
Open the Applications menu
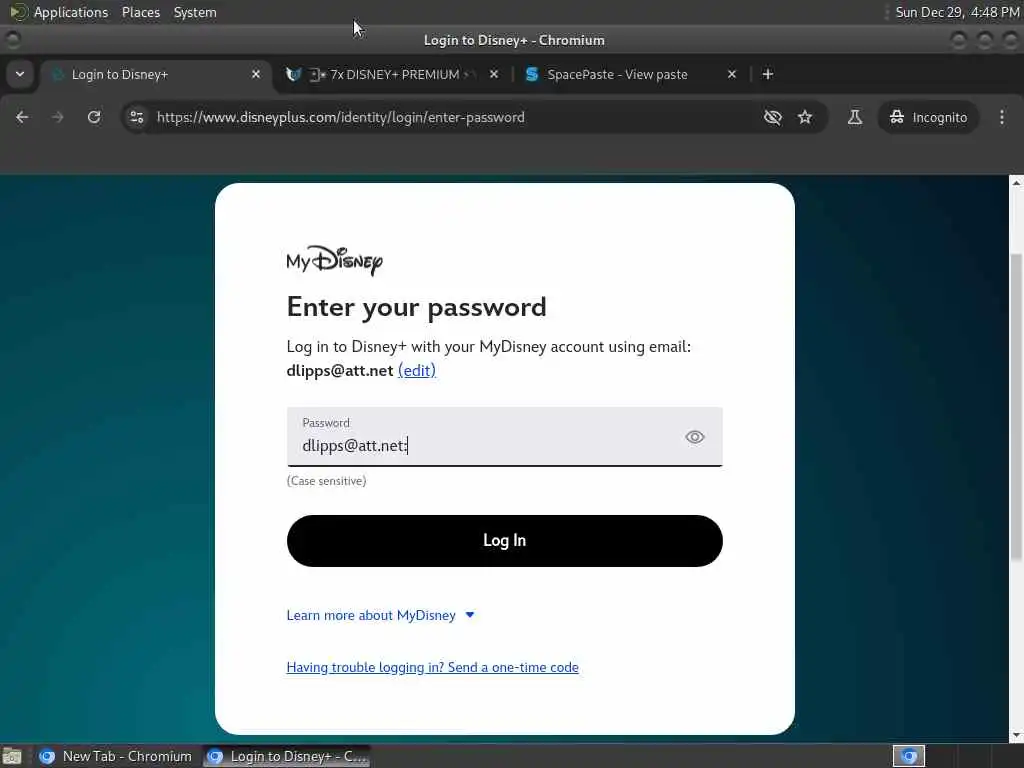tap(71, 12)
